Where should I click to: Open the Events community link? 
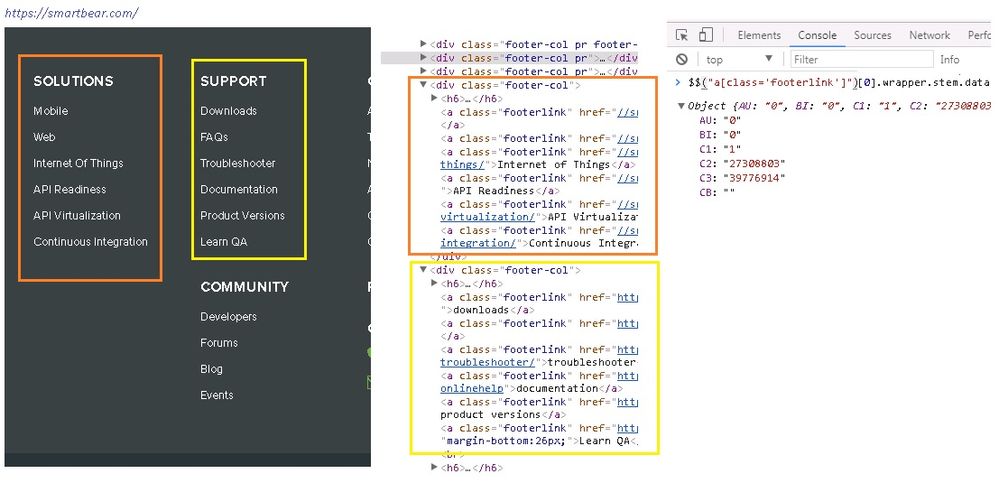[x=217, y=395]
